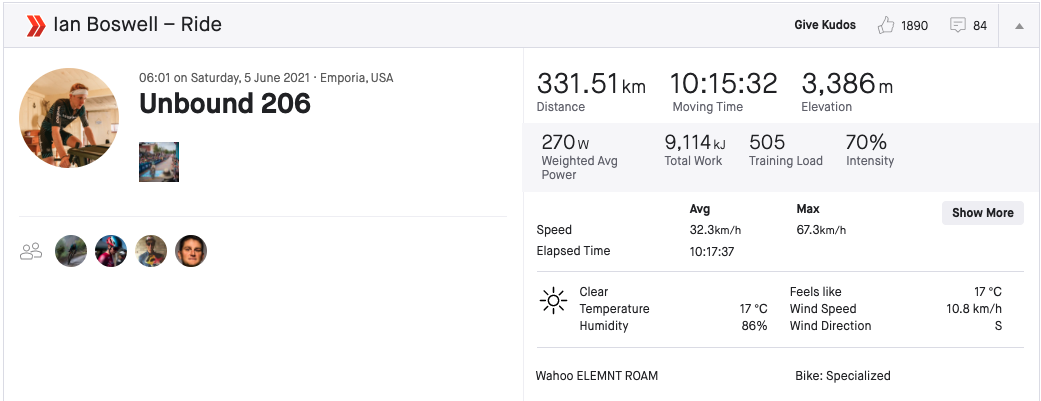Image resolution: width=1041 pixels, height=401 pixels.
Task: Open fourth group rider avatar
Action: [191, 252]
